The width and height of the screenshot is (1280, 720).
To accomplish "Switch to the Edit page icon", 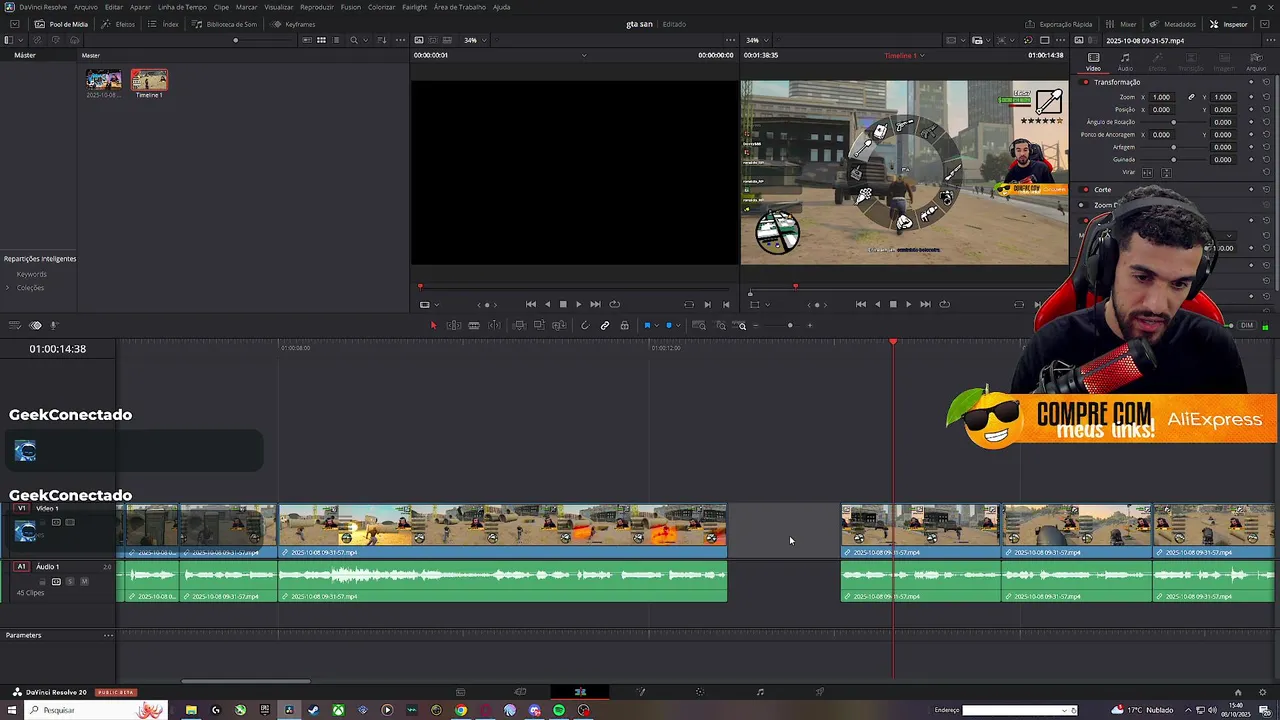I will pyautogui.click(x=580, y=692).
